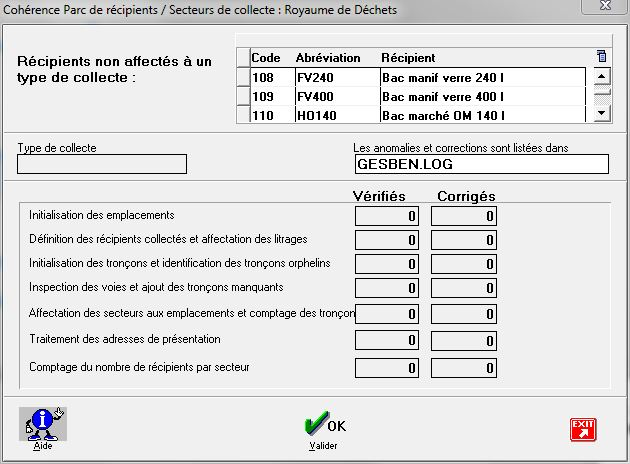Screen dimensions: 630x464
Task: Click the Récipient column header
Action: coord(406,57)
